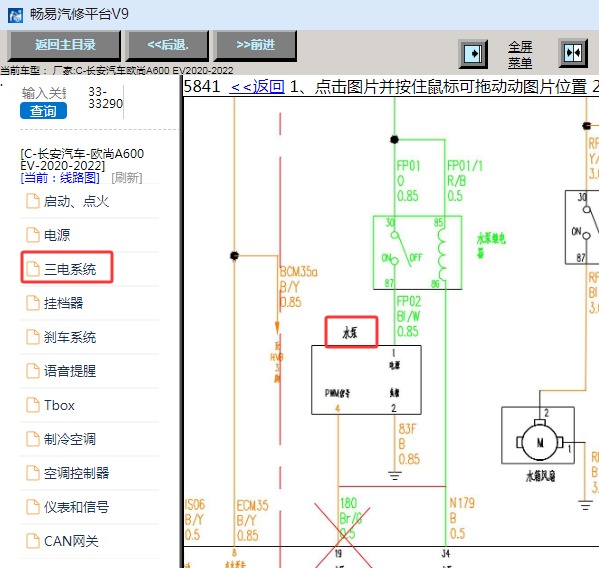Click the file icon beside Tbox

click(33, 405)
